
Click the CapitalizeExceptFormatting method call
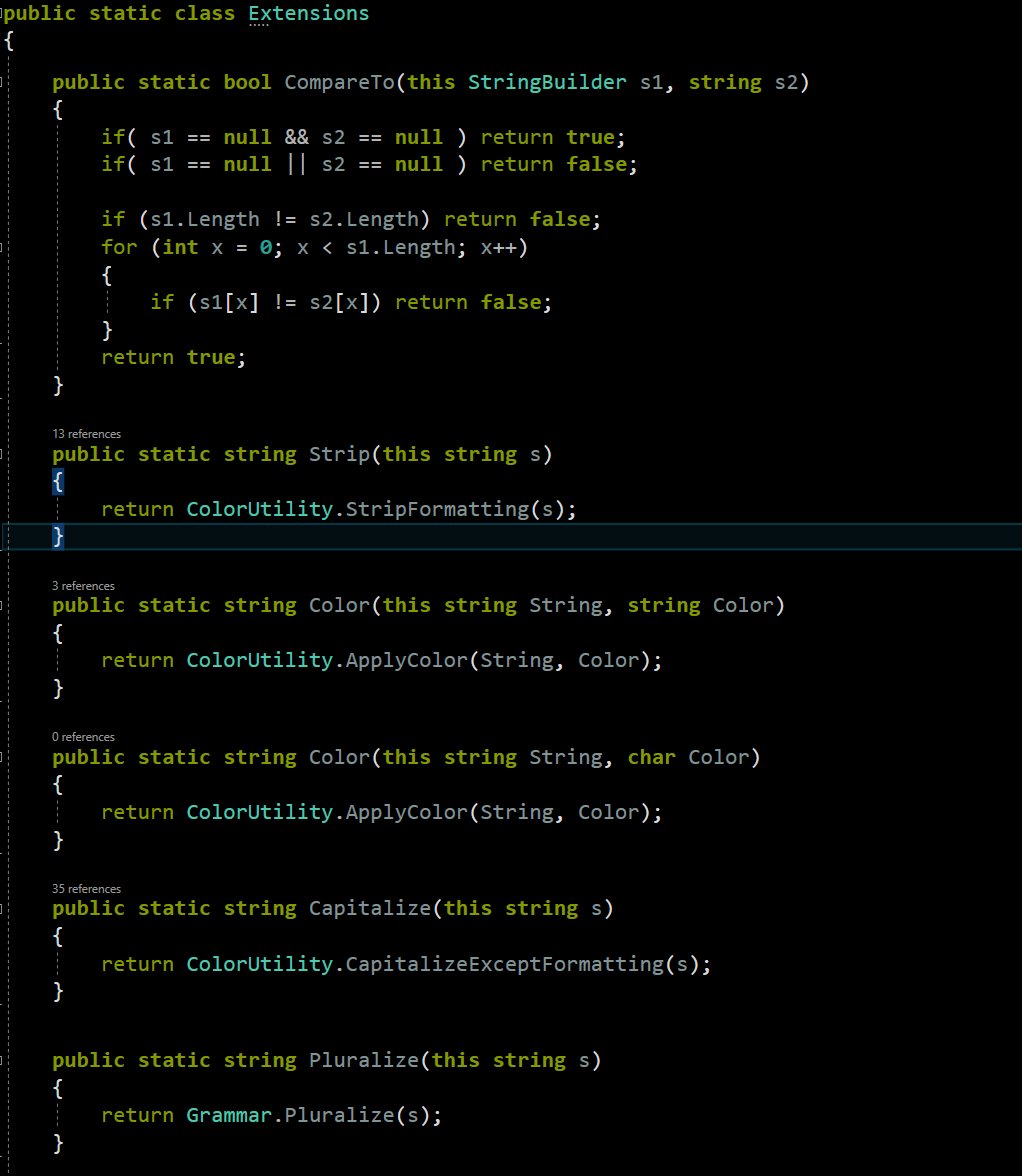tap(504, 964)
